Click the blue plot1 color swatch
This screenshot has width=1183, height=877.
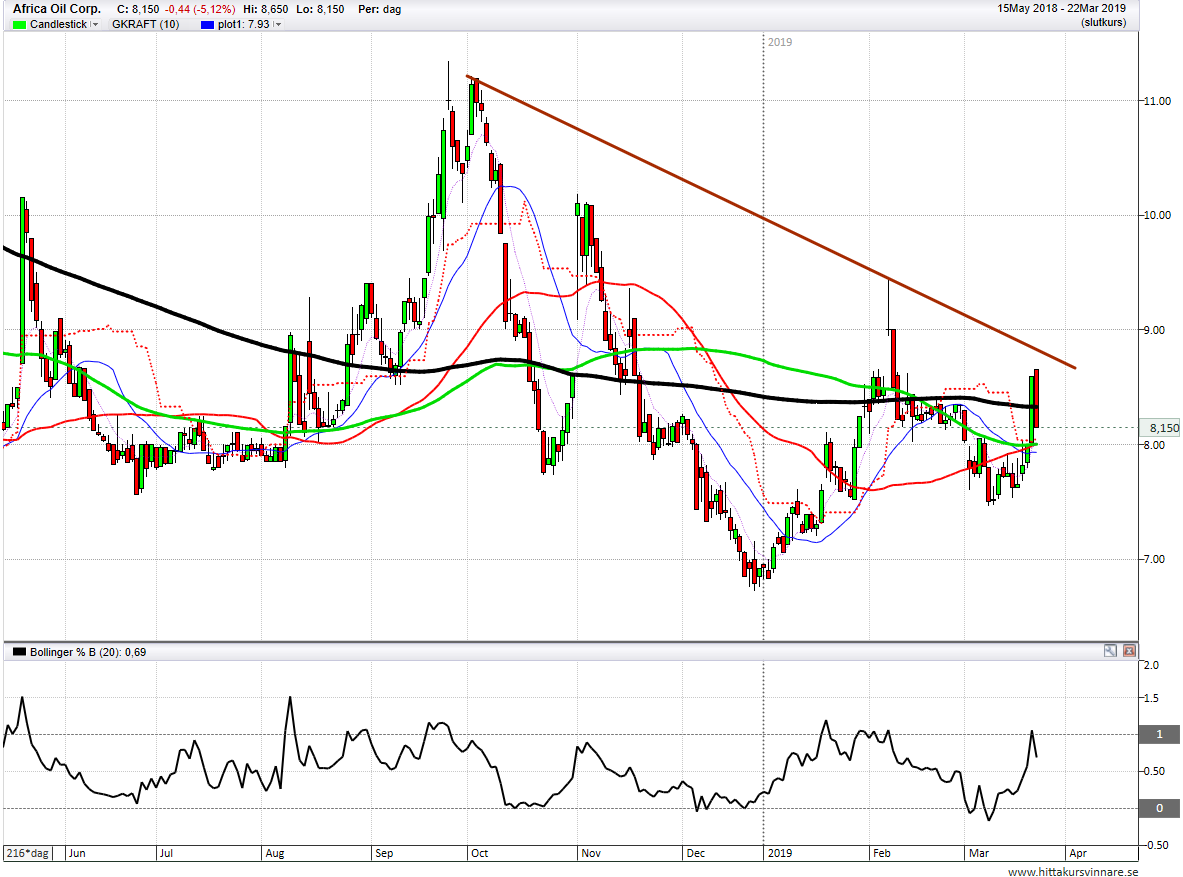tap(207, 24)
